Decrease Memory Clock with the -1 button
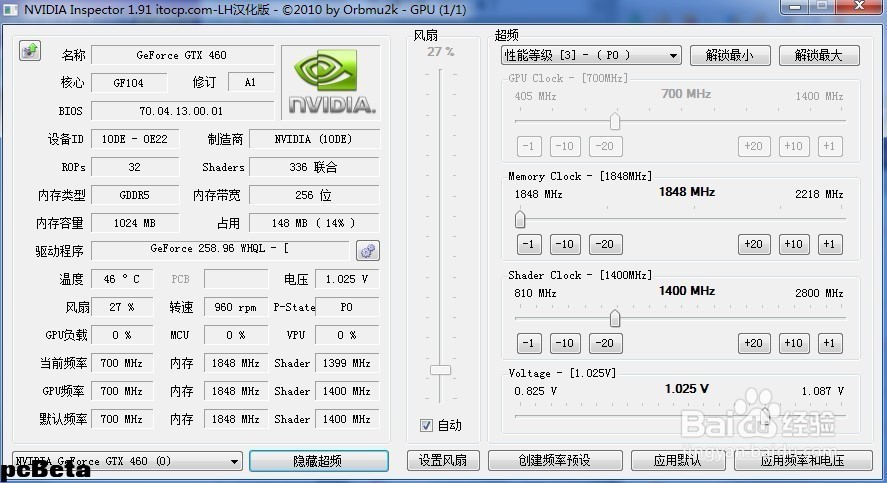The width and height of the screenshot is (887, 483). (529, 244)
